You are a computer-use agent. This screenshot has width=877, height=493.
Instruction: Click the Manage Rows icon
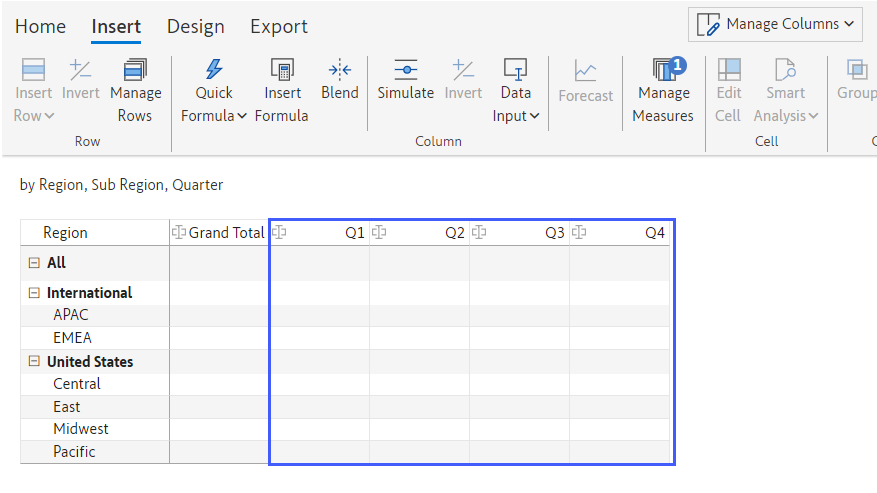pyautogui.click(x=135, y=70)
